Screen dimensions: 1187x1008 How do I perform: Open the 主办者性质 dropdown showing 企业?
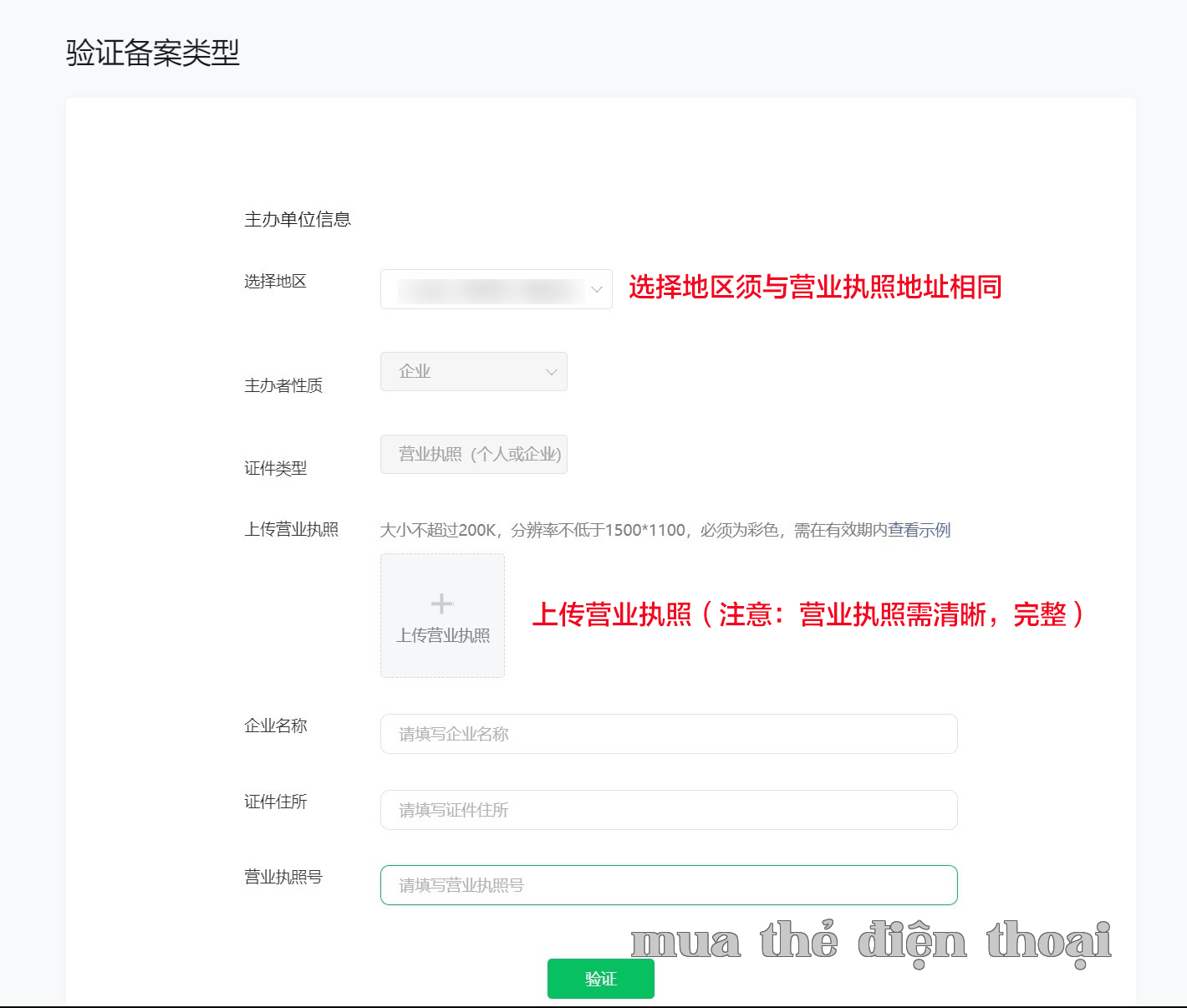[473, 371]
